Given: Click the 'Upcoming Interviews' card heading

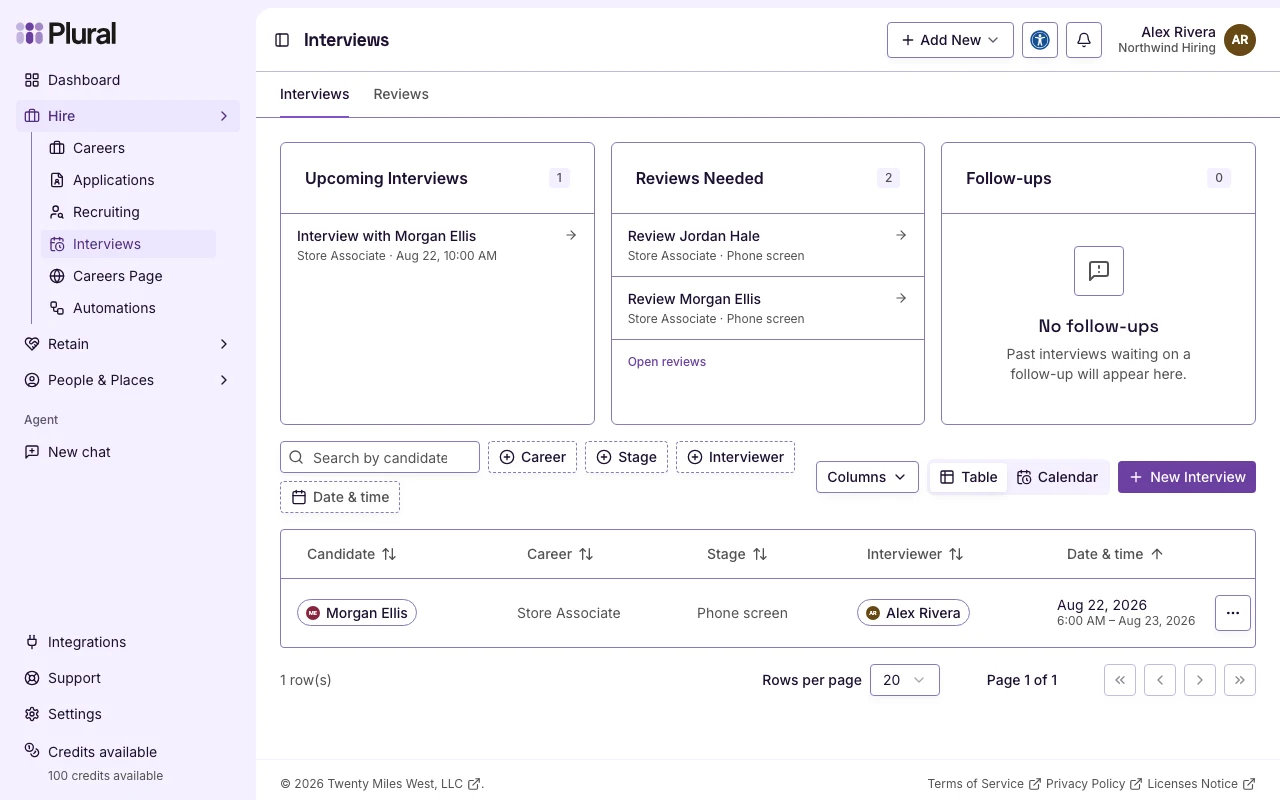Looking at the screenshot, I should [386, 178].
